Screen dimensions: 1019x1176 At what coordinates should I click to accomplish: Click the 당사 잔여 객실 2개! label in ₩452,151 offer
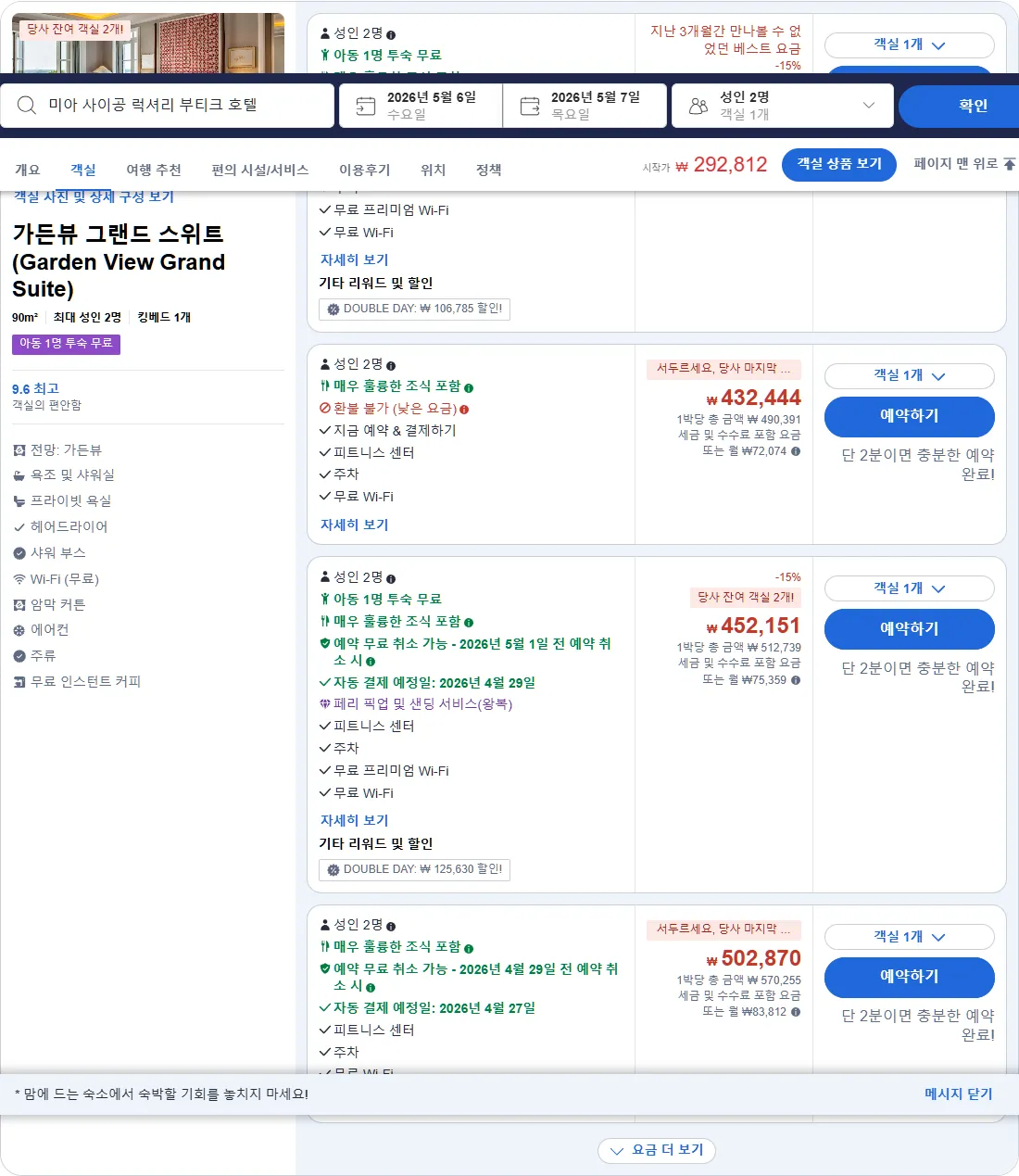[x=746, y=598]
